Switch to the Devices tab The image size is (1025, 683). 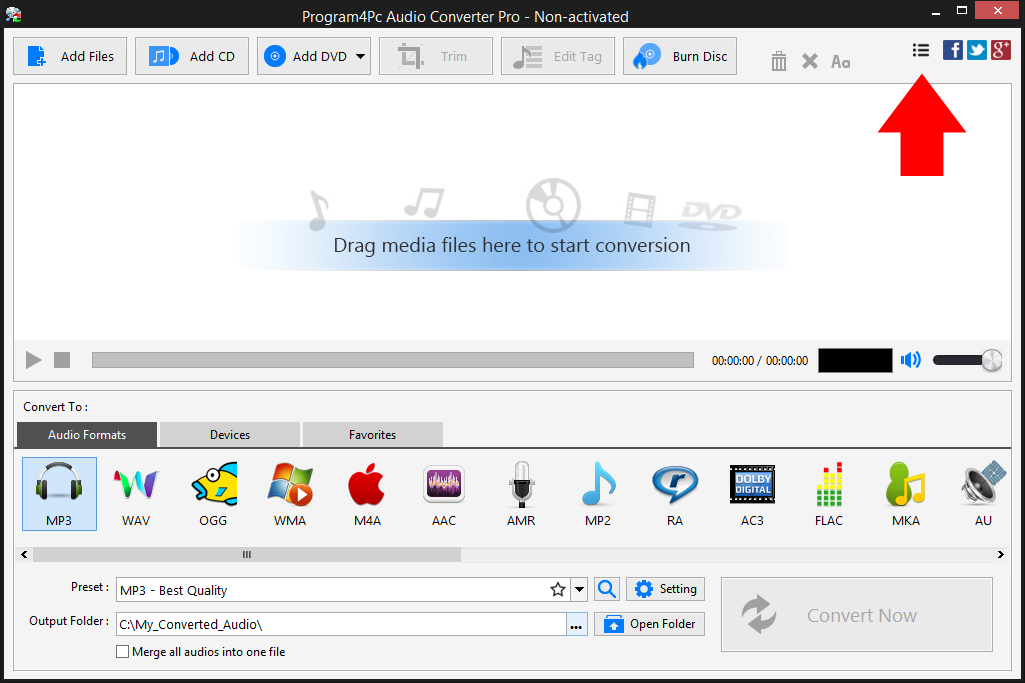click(x=228, y=434)
